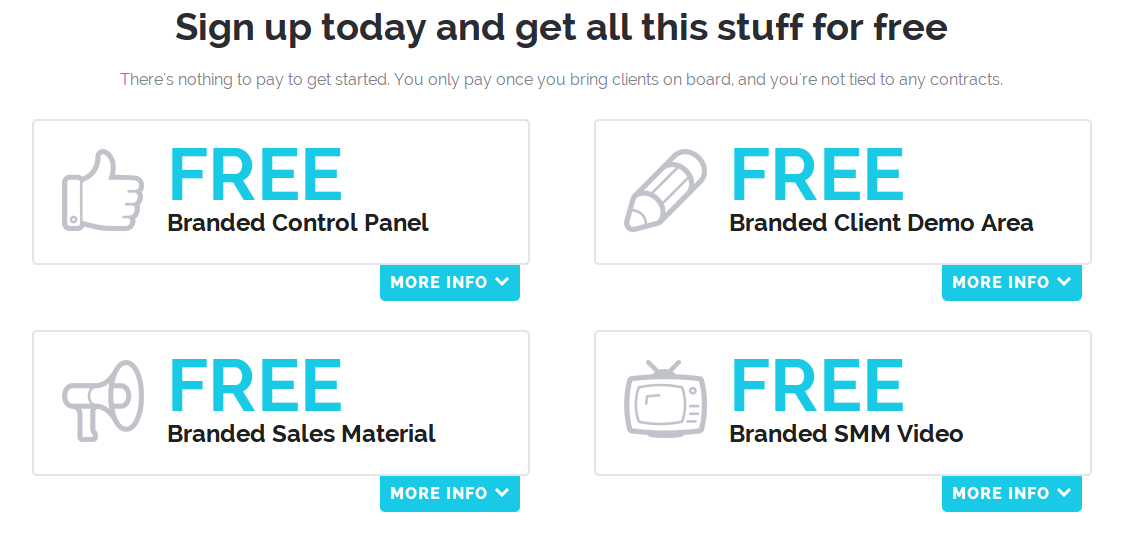Click chevron on SMM Video More Info button
1129x548 pixels.
tap(1064, 492)
